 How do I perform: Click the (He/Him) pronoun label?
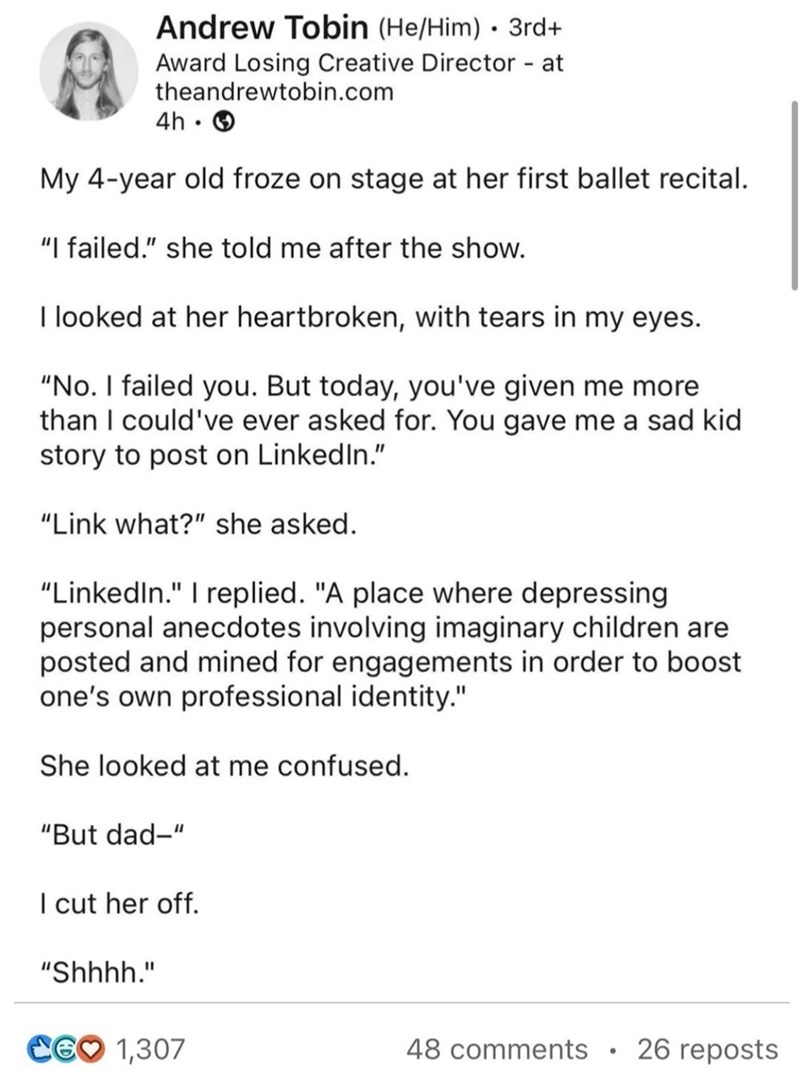click(x=428, y=27)
